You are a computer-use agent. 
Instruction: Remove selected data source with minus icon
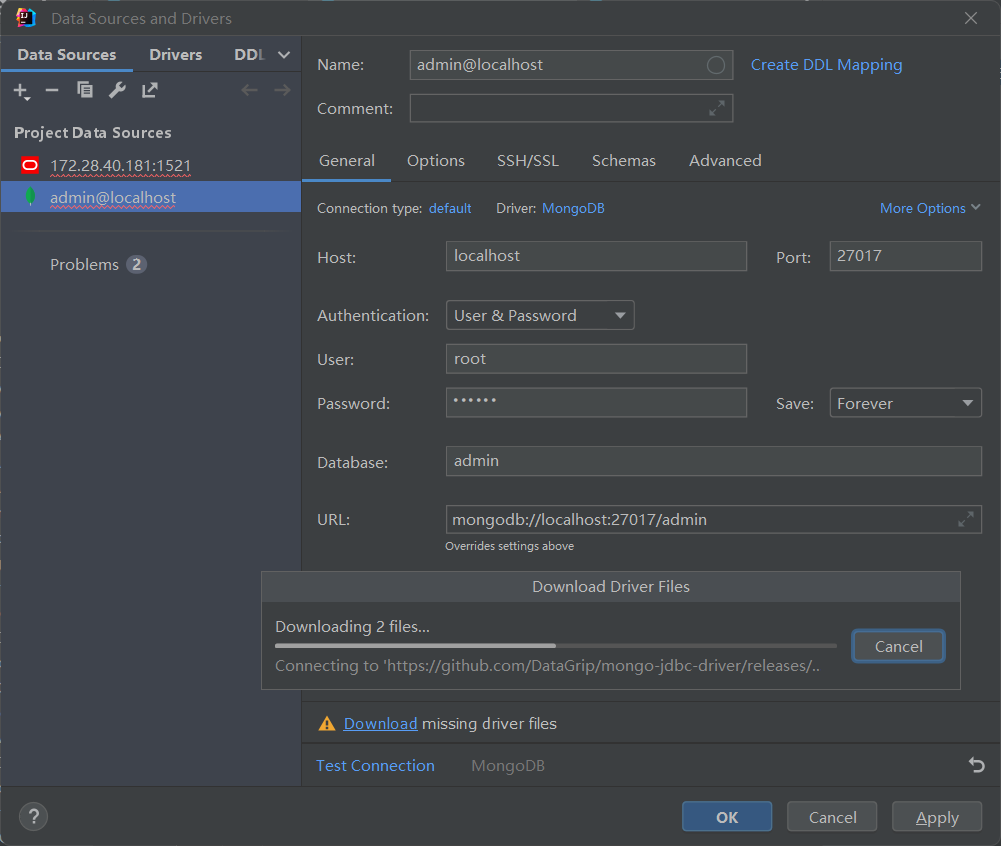(52, 91)
